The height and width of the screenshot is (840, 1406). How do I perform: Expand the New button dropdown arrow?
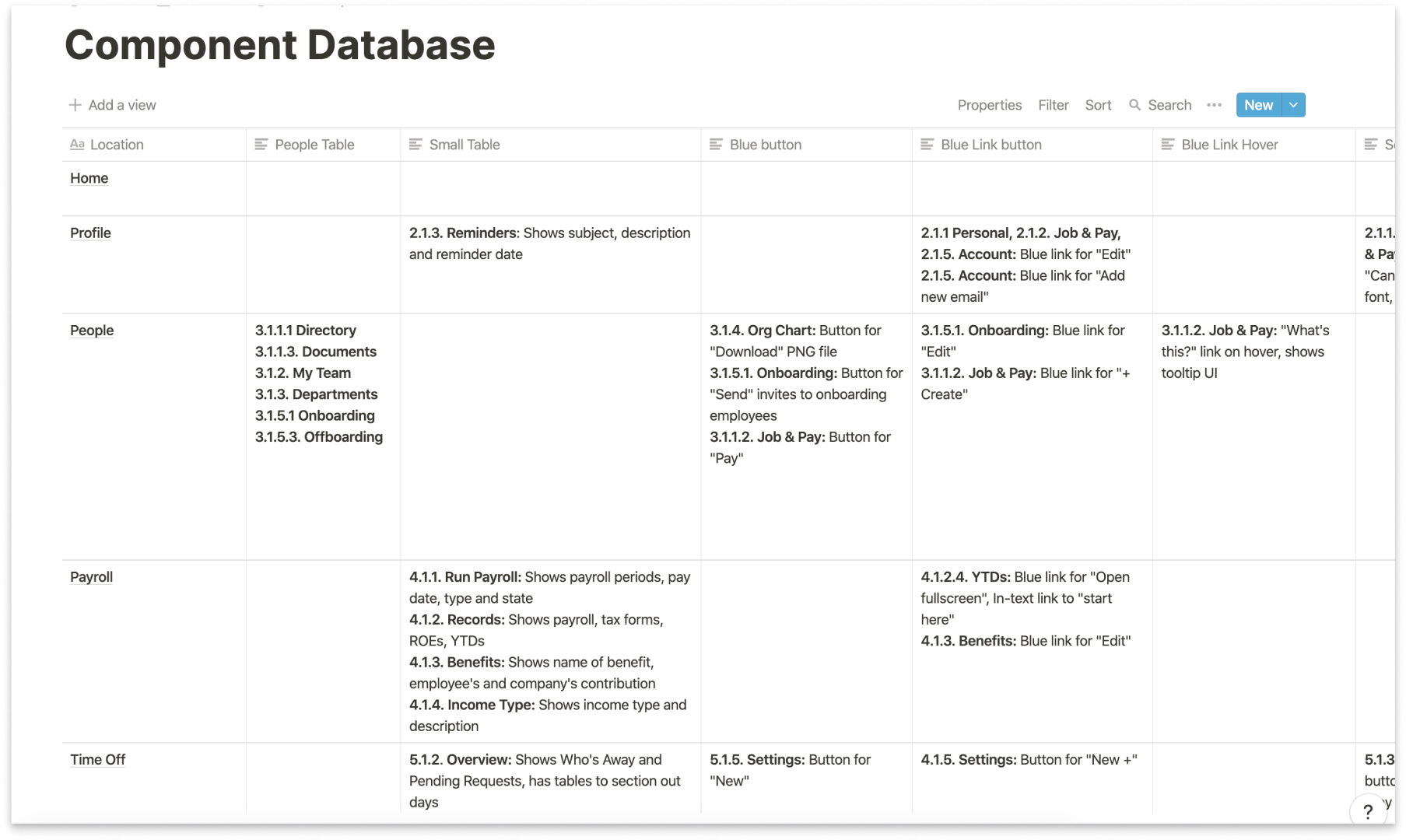click(1293, 105)
